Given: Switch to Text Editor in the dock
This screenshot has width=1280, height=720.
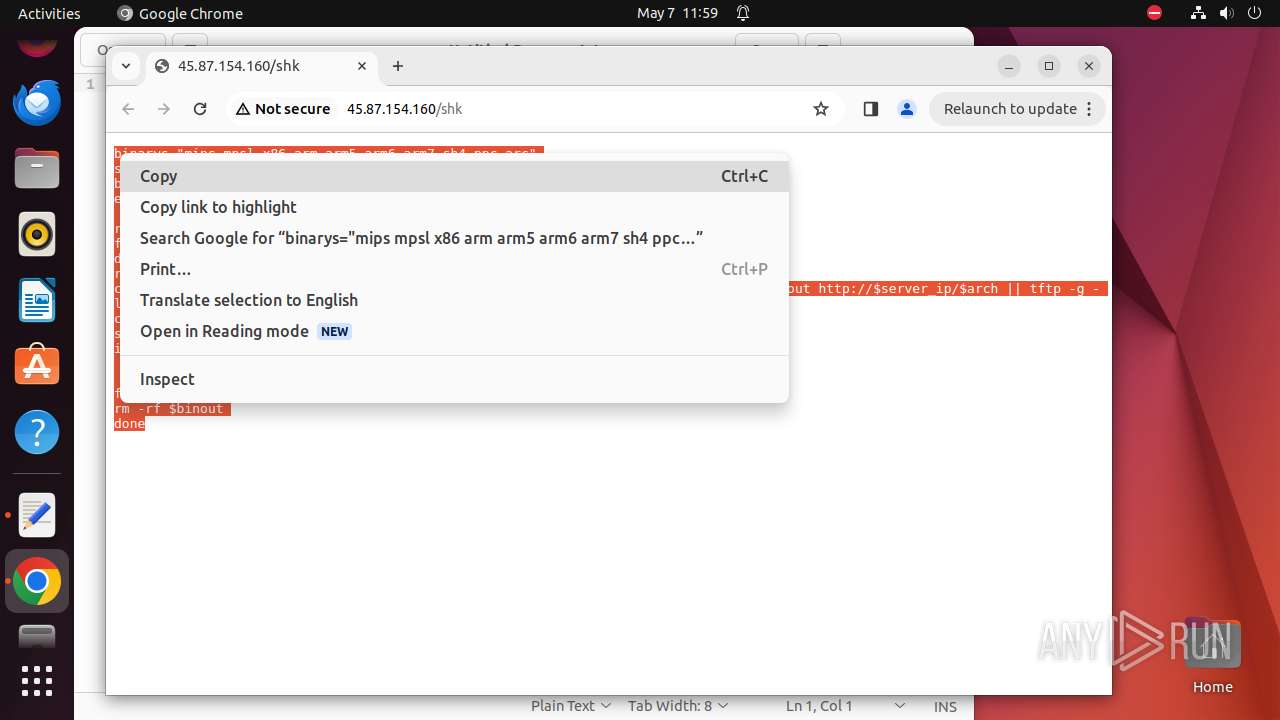Looking at the screenshot, I should tap(37, 515).
